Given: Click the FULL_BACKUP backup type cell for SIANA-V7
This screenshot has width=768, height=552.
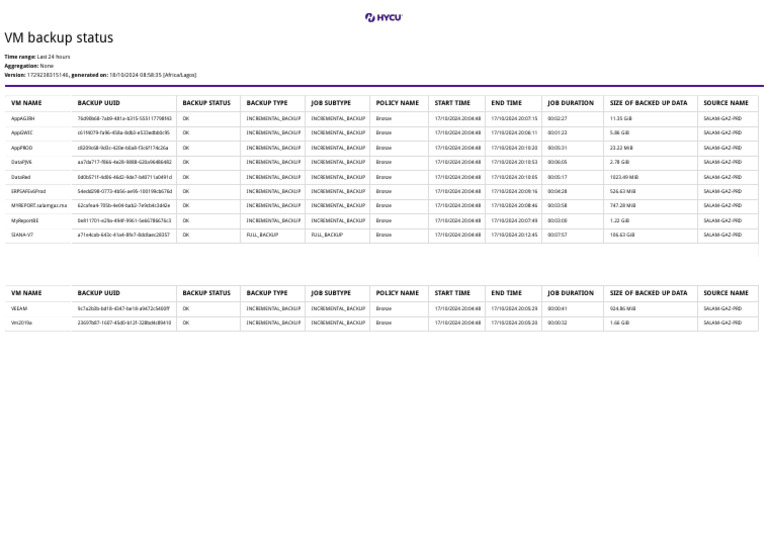Looking at the screenshot, I should point(262,235).
